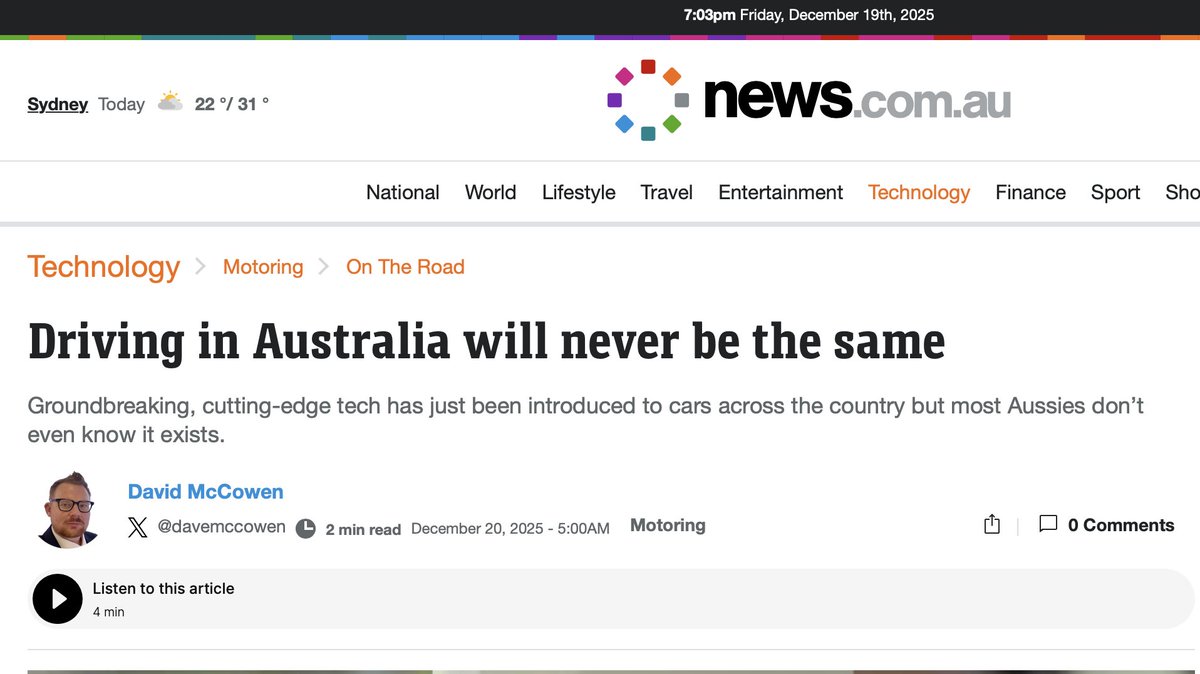Click the X icon beside @davemccowen

[x=137, y=527]
